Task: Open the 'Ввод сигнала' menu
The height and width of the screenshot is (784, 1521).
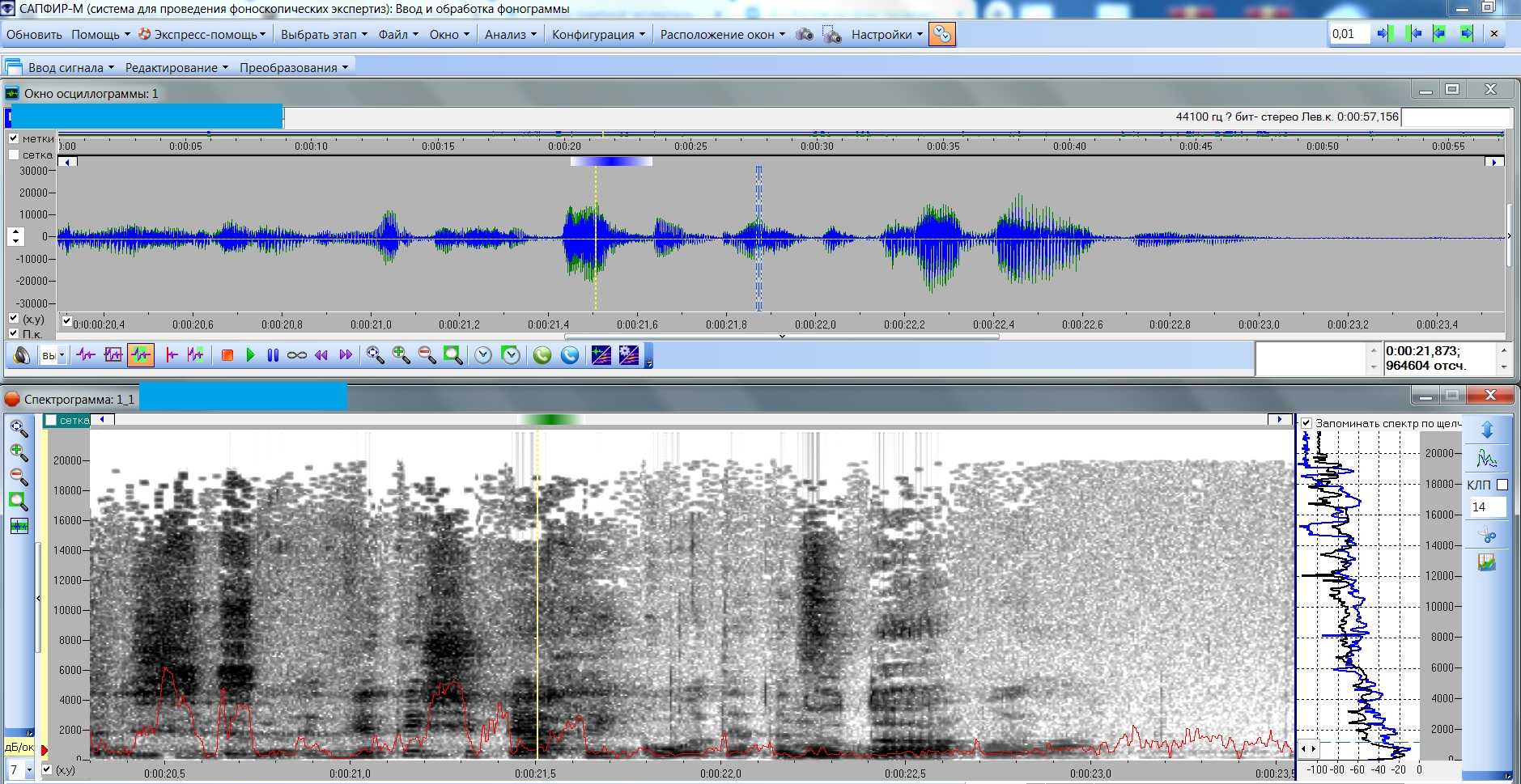Action: tap(71, 67)
